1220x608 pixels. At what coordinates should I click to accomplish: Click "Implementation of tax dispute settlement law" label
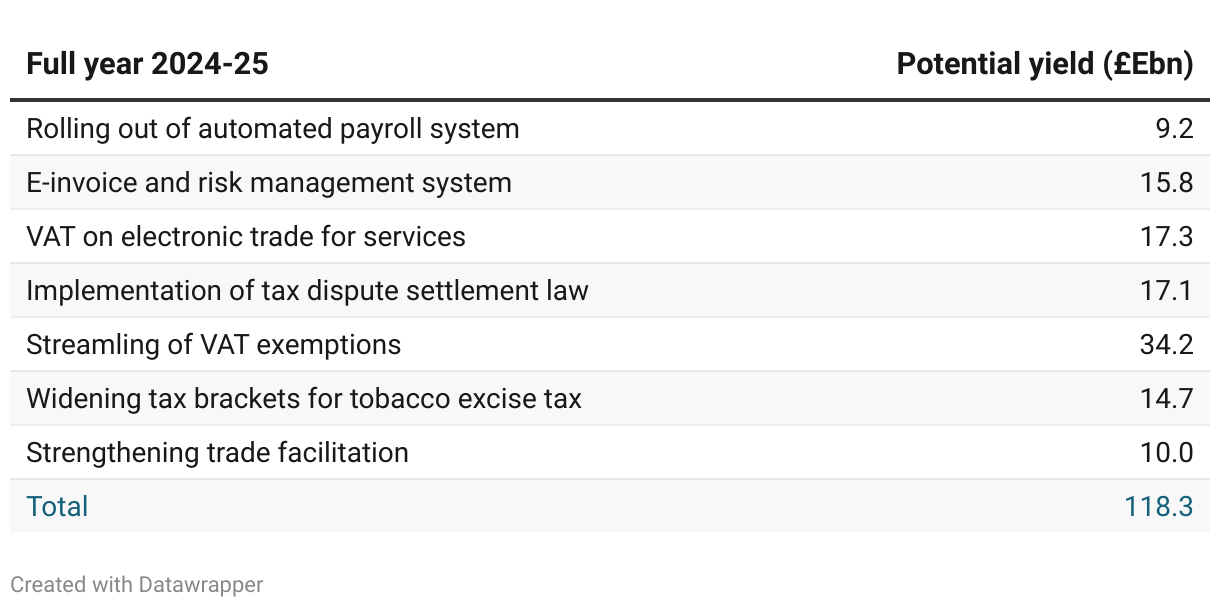point(307,291)
